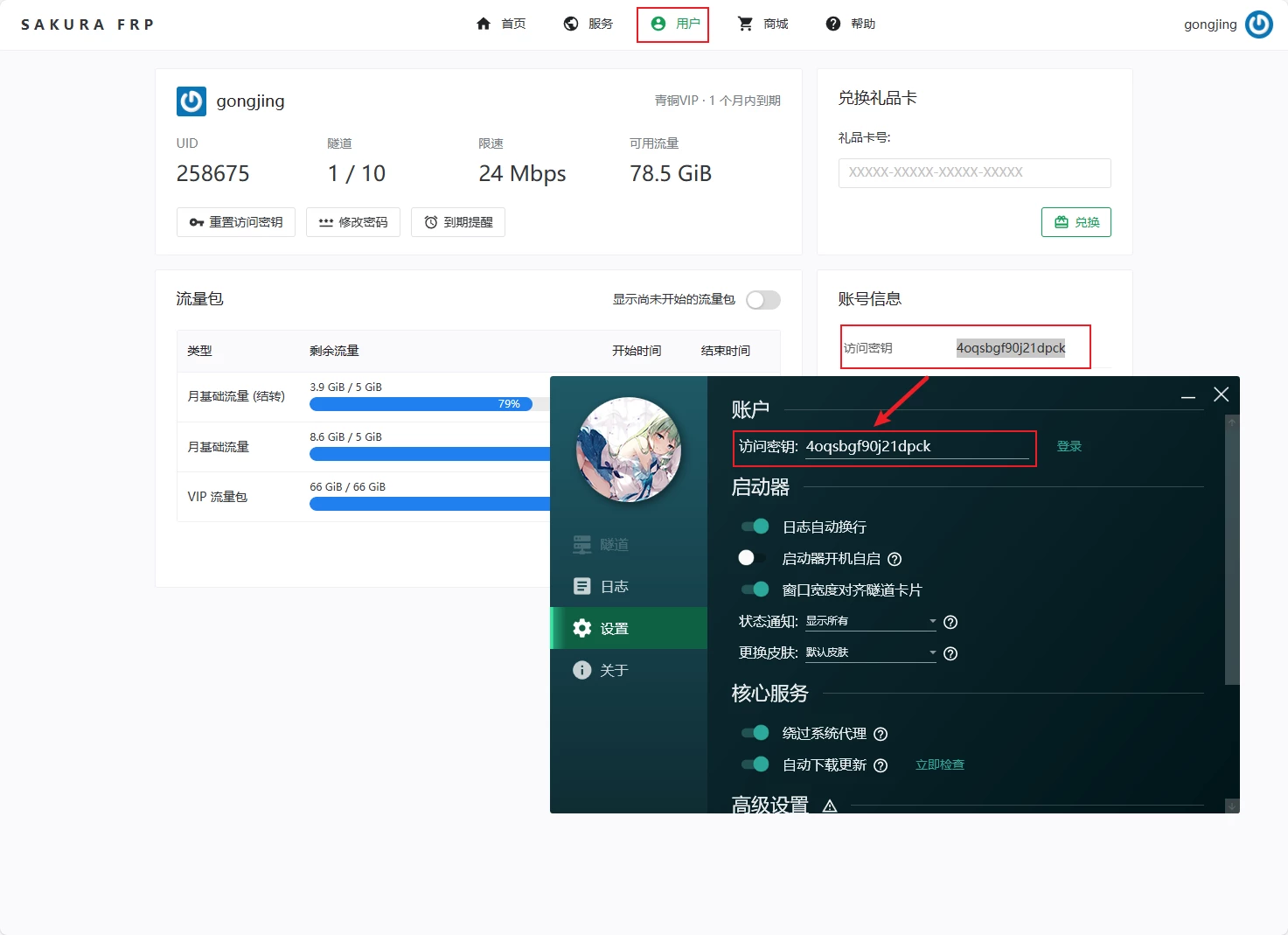Viewport: 1288px width, 935px height.
Task: Enable launcher start on boot switch
Action: 752,558
